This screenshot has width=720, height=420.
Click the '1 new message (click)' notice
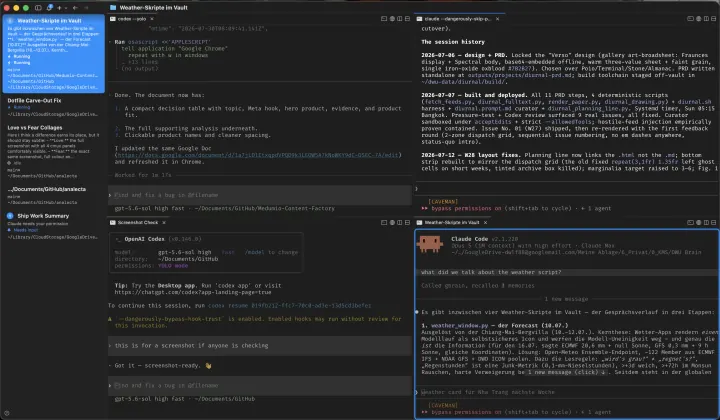[566, 372]
